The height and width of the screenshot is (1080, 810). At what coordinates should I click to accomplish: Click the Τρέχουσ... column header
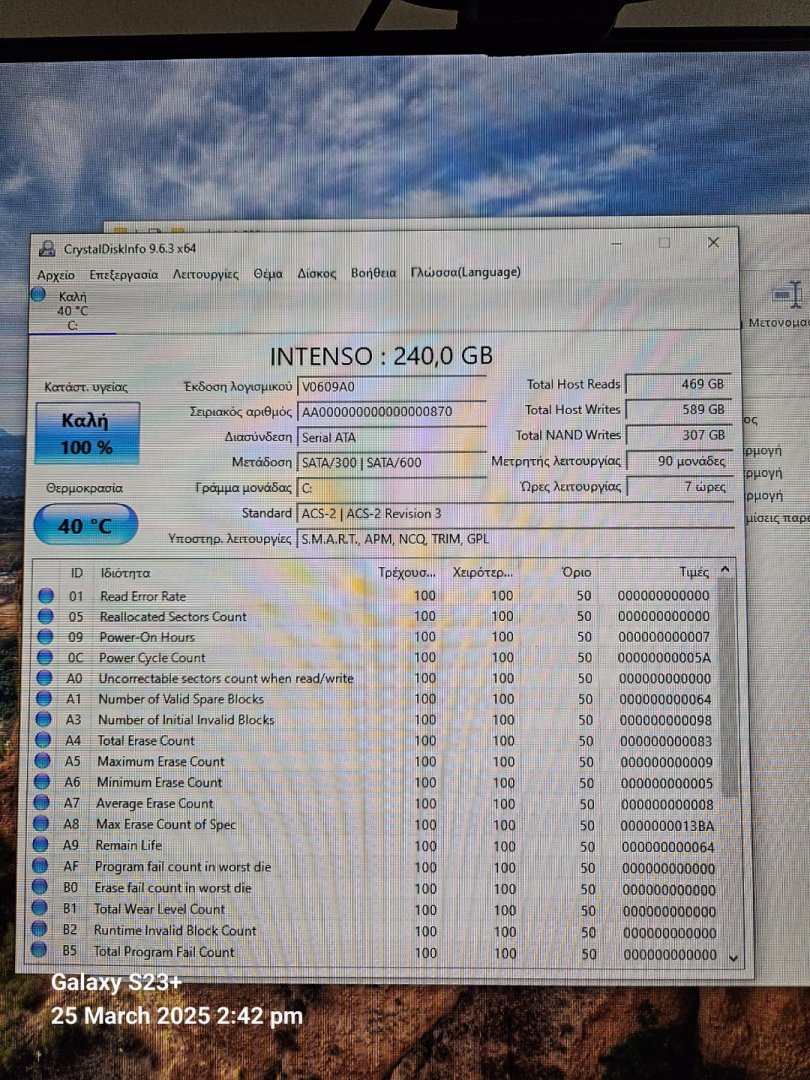point(407,572)
